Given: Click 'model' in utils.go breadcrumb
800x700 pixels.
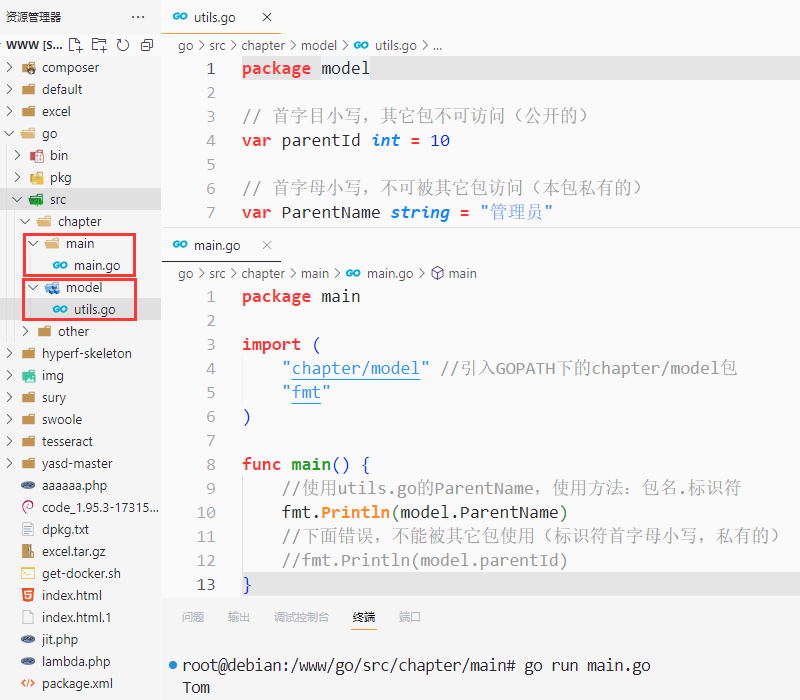Looking at the screenshot, I should click(319, 45).
